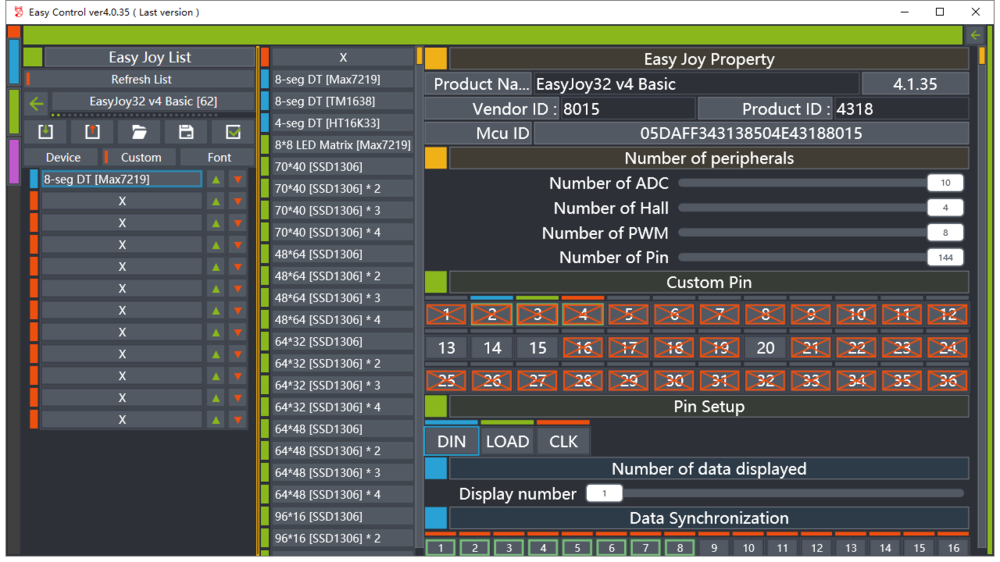Switch to the Custom tab
Image resolution: width=1000 pixels, height=562 pixels.
(x=141, y=157)
